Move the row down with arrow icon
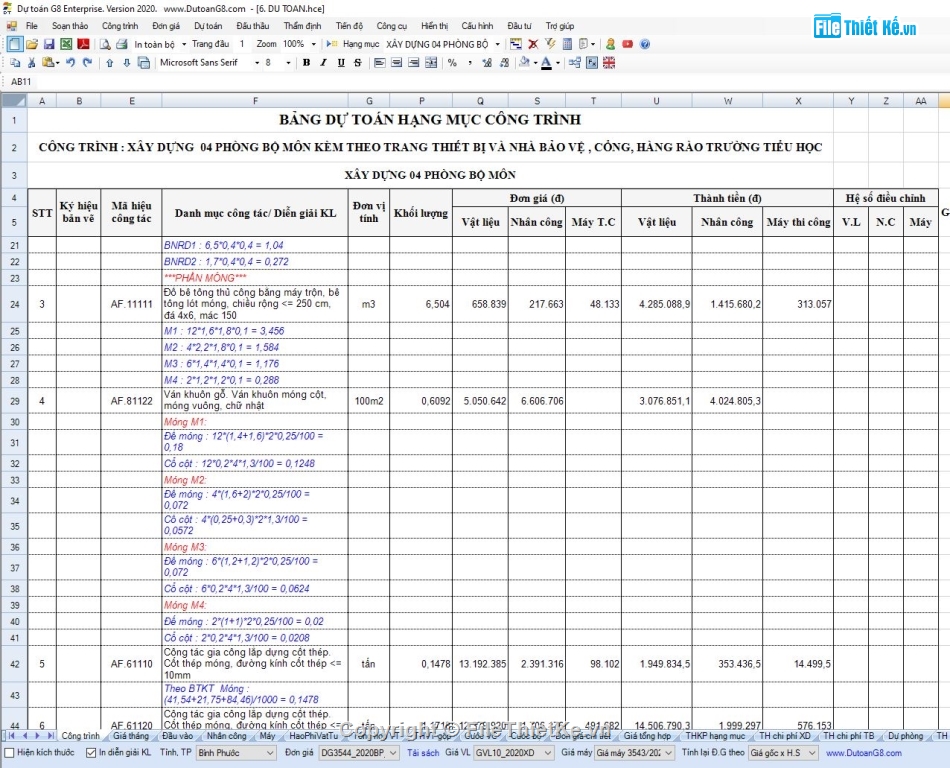This screenshot has width=950, height=768. pyautogui.click(x=127, y=62)
